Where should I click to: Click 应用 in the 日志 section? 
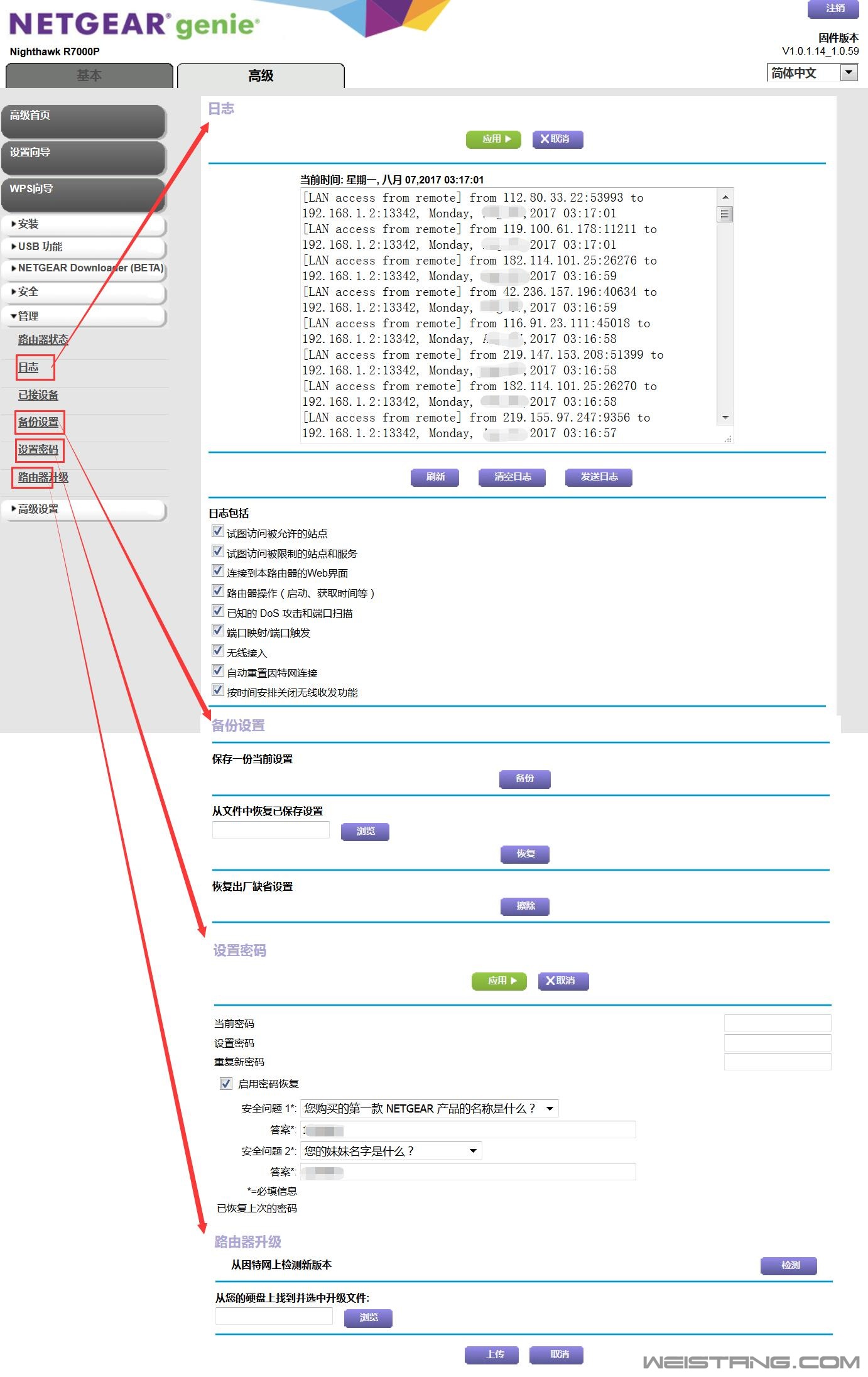click(x=494, y=139)
